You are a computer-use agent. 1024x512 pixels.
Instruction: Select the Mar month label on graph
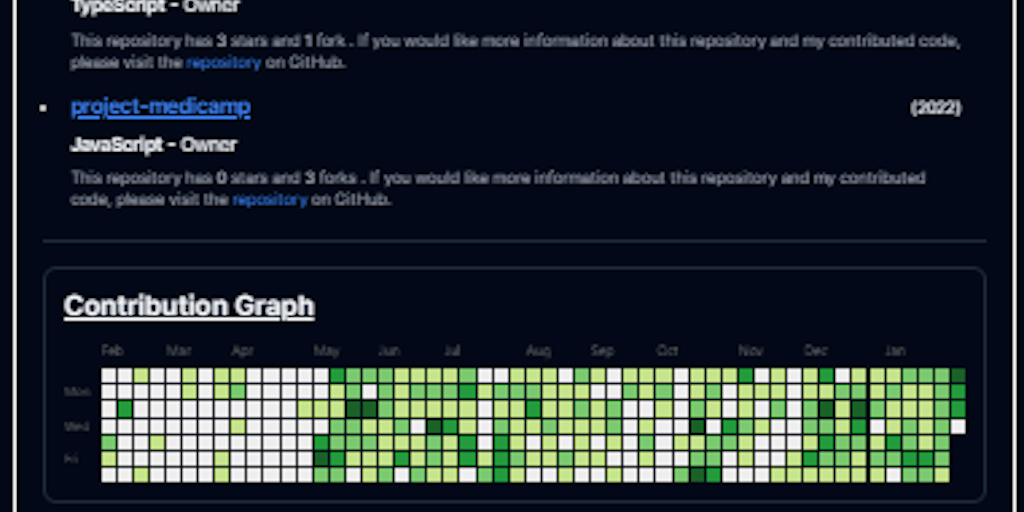click(x=178, y=351)
